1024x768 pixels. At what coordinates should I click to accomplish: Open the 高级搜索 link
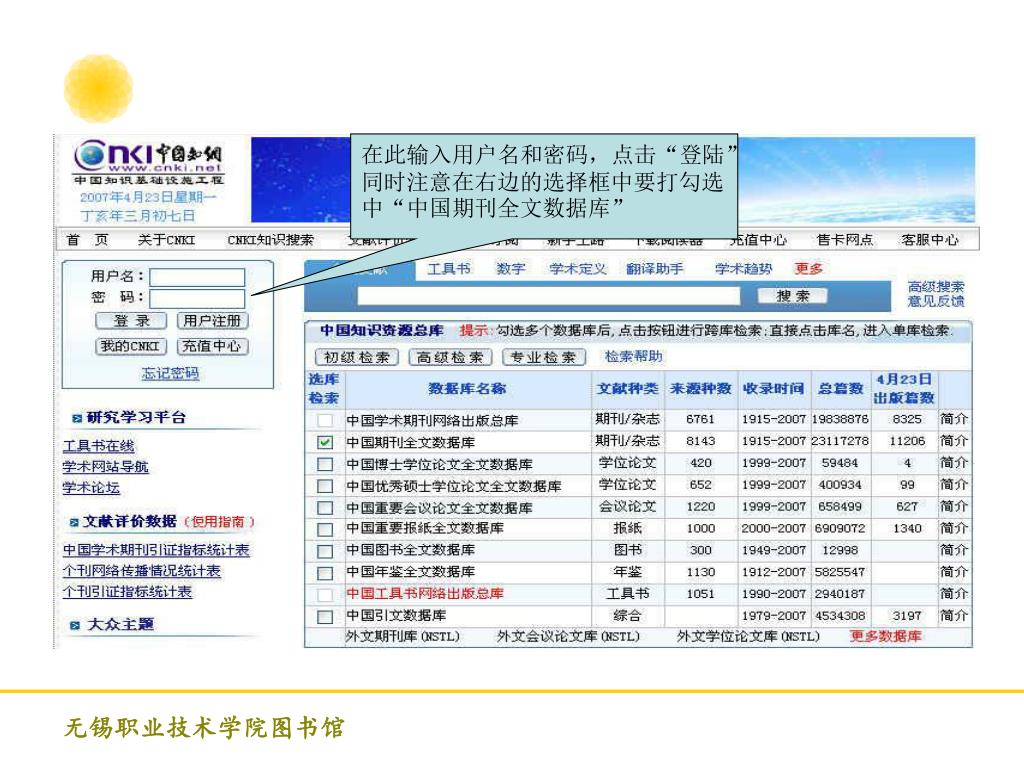tap(935, 287)
